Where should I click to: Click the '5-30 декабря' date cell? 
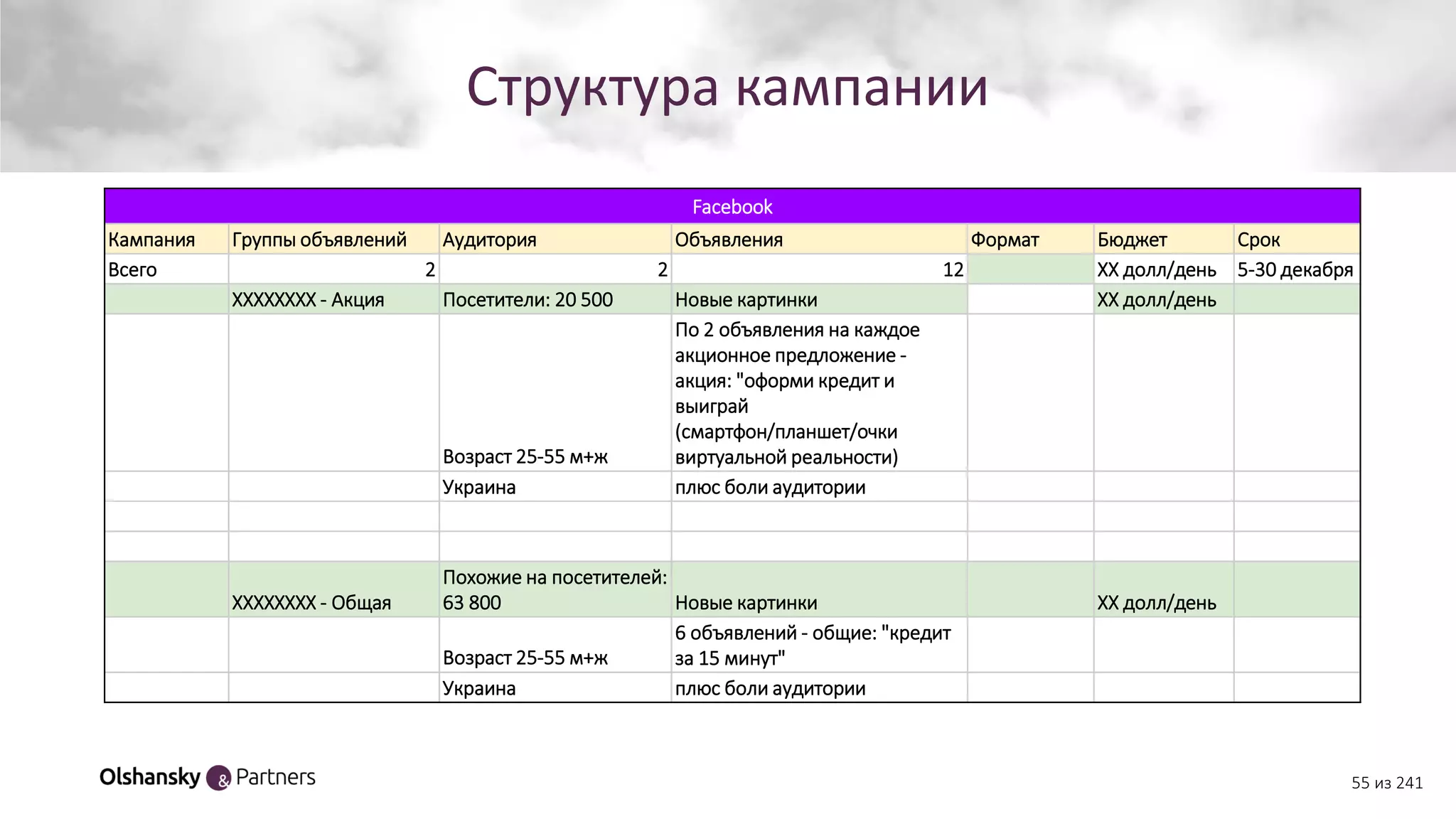[x=1297, y=269]
